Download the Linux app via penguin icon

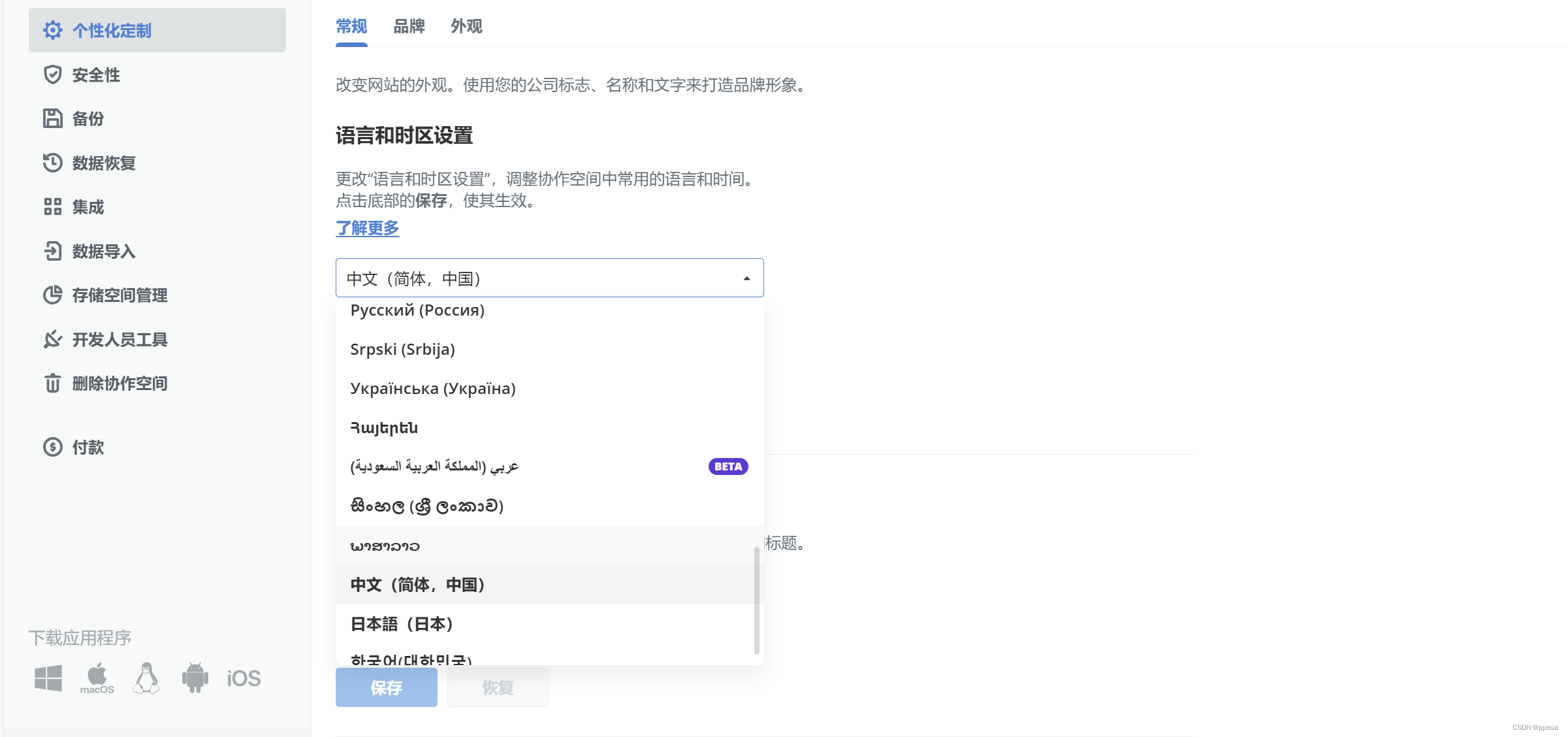point(146,678)
